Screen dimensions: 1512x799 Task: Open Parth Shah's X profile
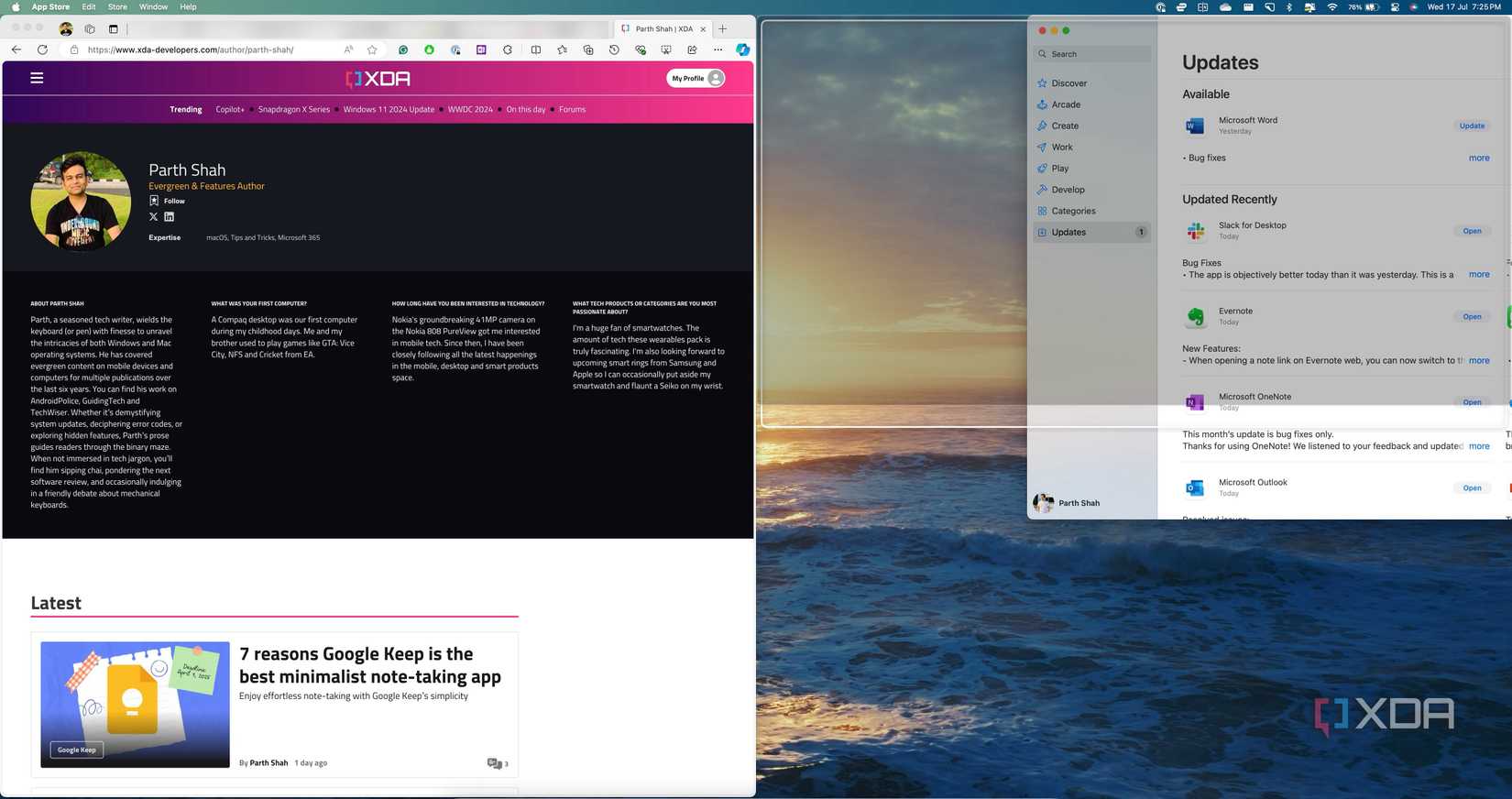[153, 217]
